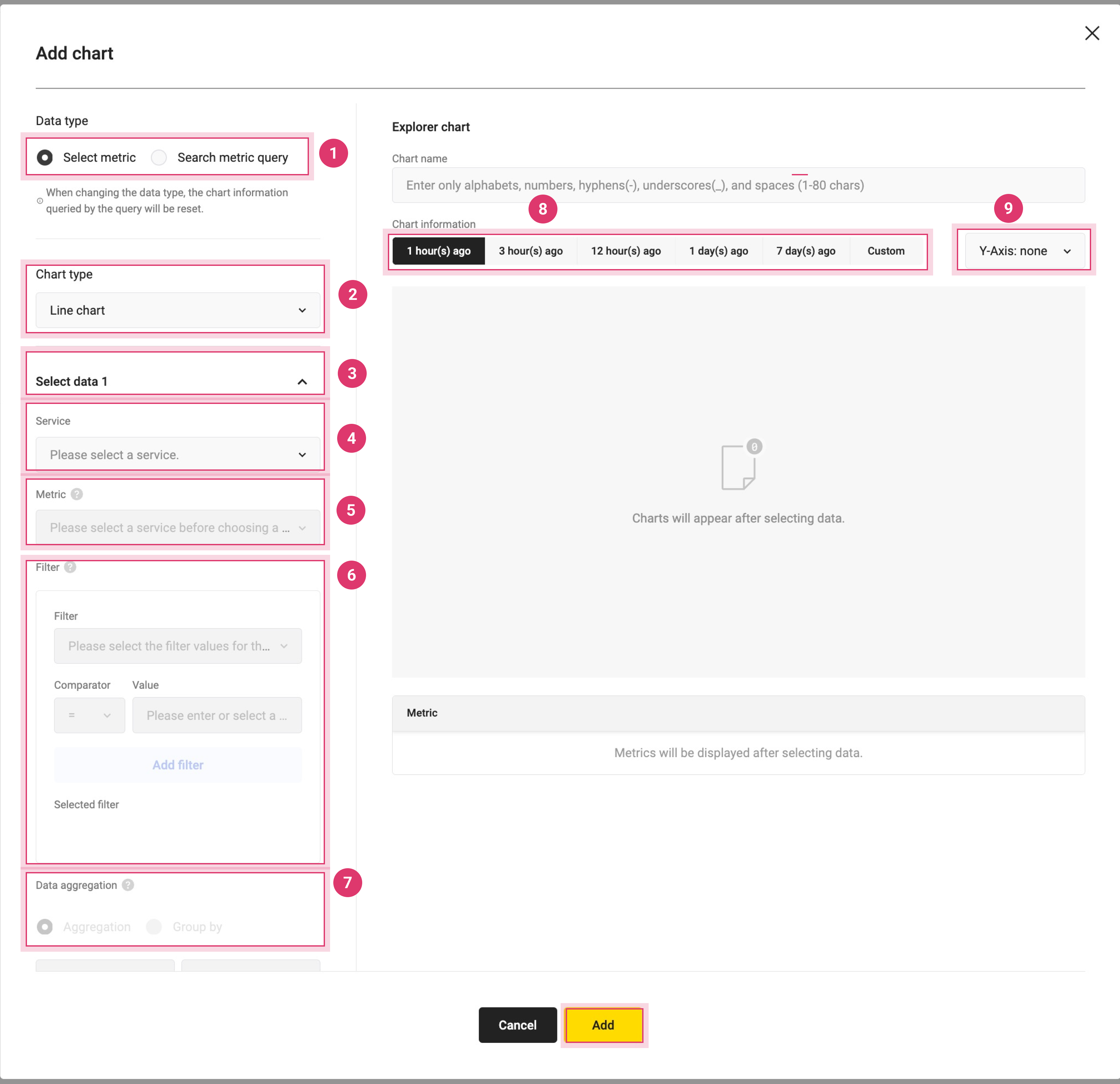Click the Chart name input field
Screen dimensions: 1120x1084
point(738,185)
